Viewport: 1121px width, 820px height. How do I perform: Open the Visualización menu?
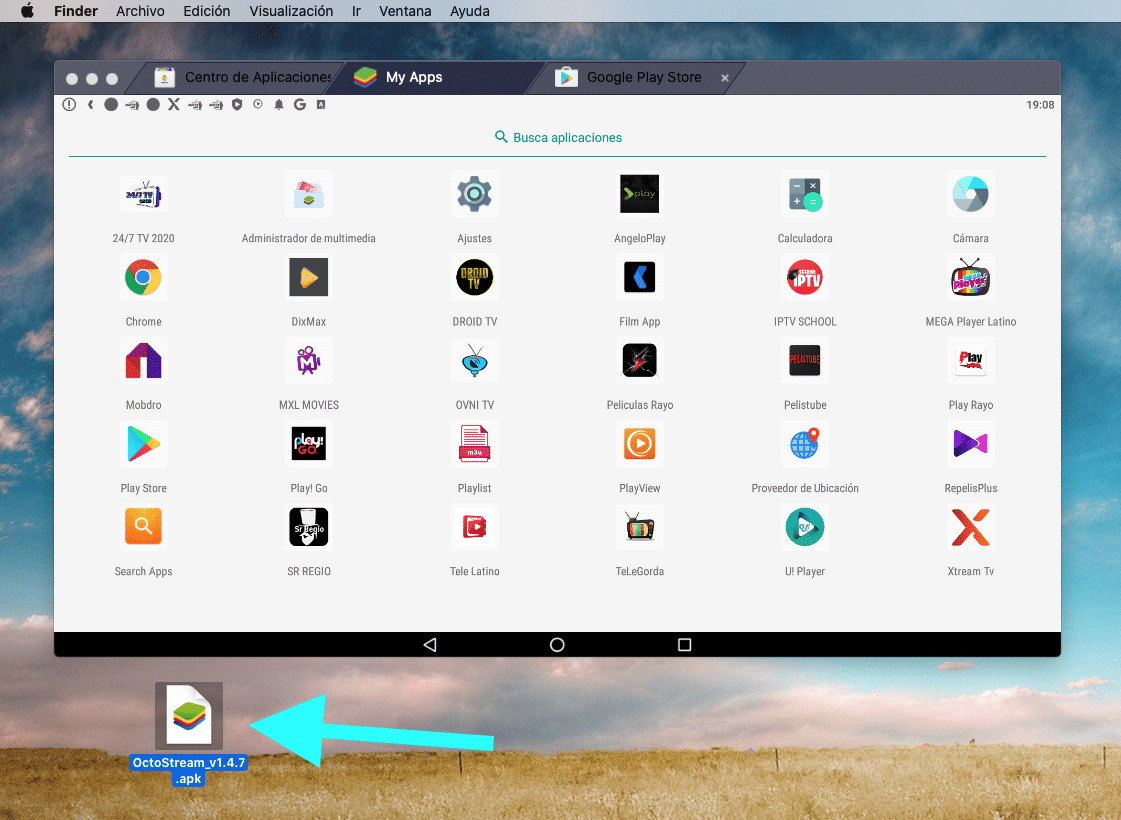click(290, 11)
